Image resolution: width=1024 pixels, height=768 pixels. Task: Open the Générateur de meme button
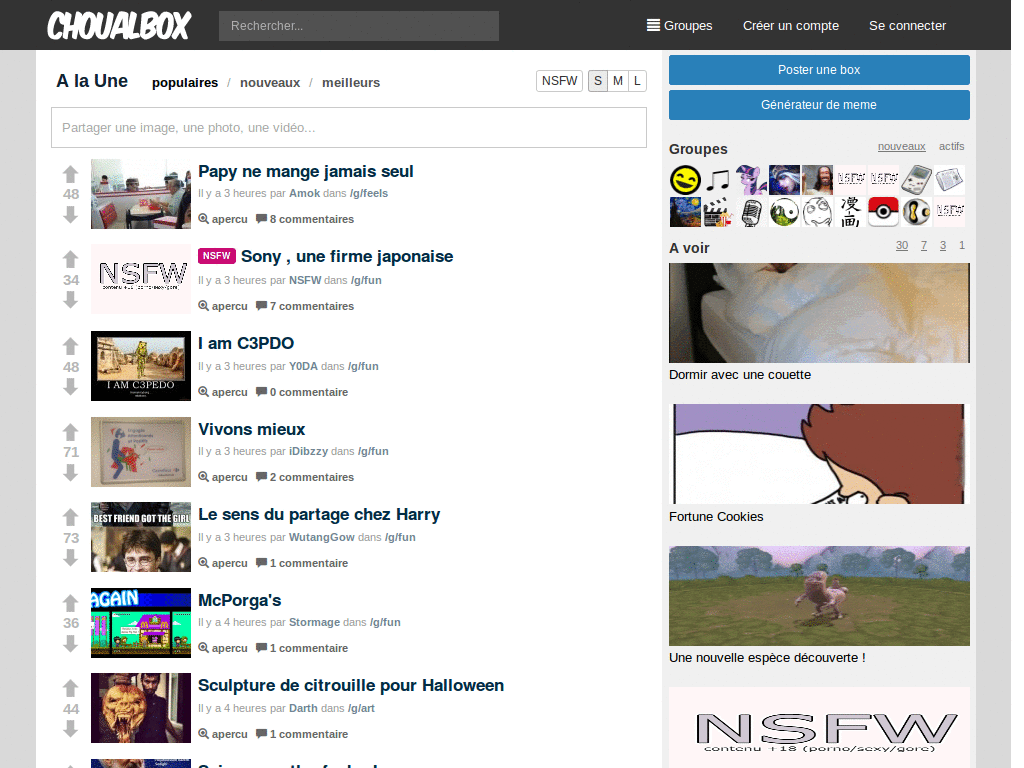[819, 105]
